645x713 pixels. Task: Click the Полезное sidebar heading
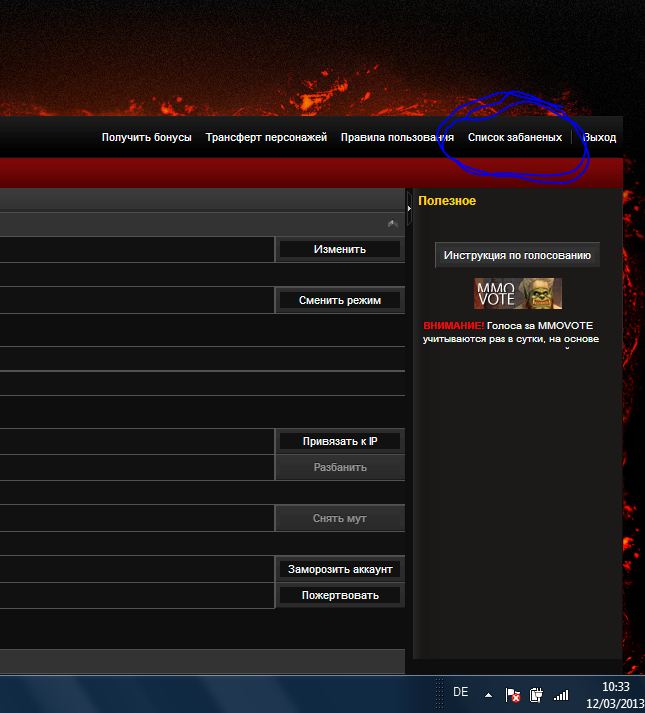click(447, 201)
